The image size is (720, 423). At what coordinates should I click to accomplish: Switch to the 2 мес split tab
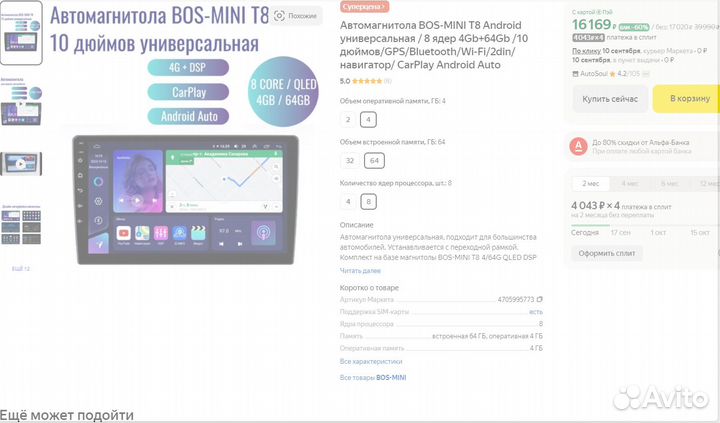pos(591,183)
